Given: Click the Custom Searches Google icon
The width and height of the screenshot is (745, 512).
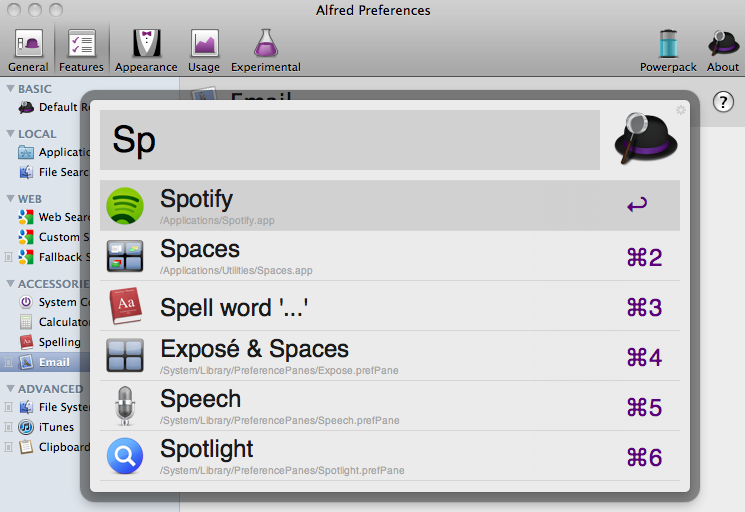Looking at the screenshot, I should (26, 237).
